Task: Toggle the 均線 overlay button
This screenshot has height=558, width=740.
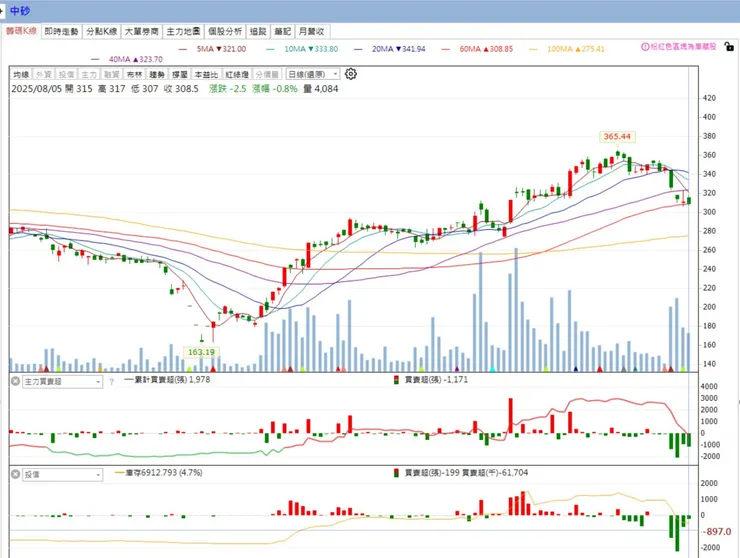Action: [x=21, y=75]
